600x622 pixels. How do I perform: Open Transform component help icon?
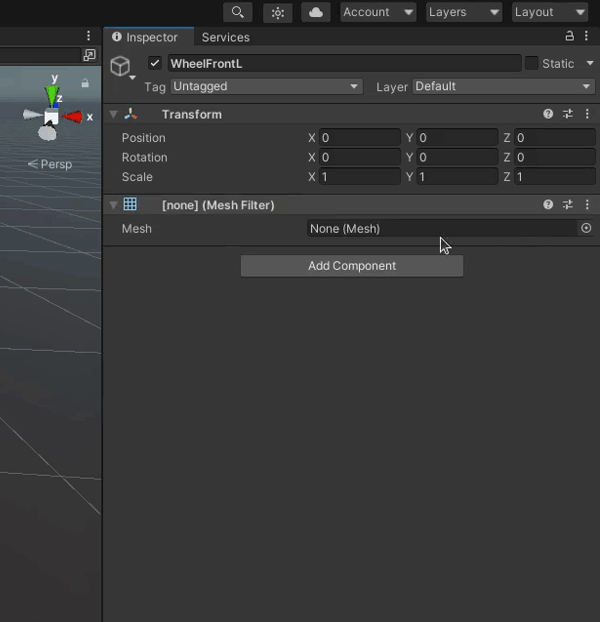pos(548,114)
